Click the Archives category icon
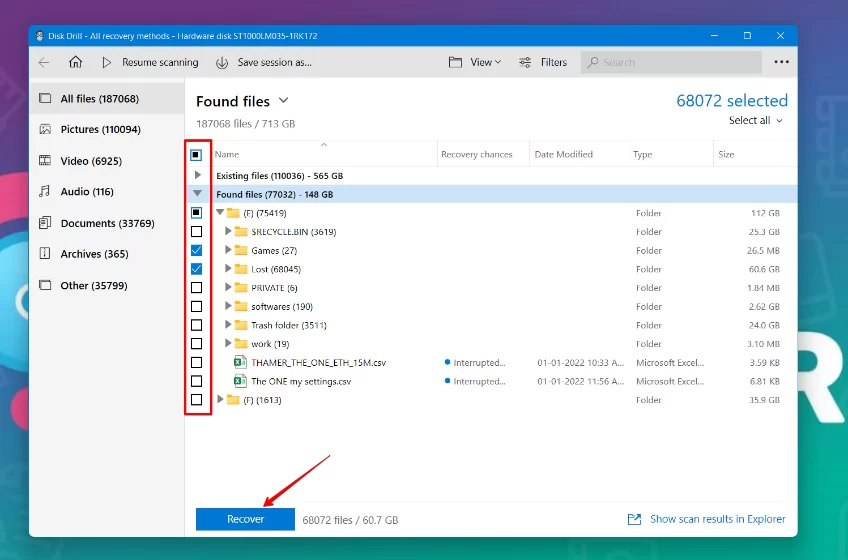Screen dimensions: 848x560 [x=45, y=254]
